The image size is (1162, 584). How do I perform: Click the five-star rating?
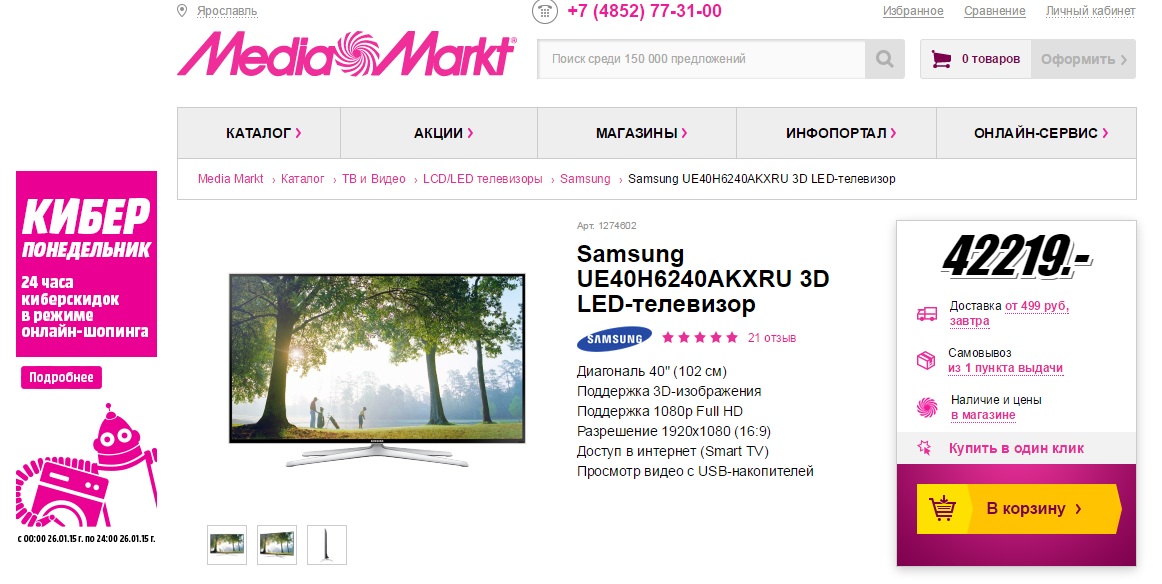(x=700, y=338)
